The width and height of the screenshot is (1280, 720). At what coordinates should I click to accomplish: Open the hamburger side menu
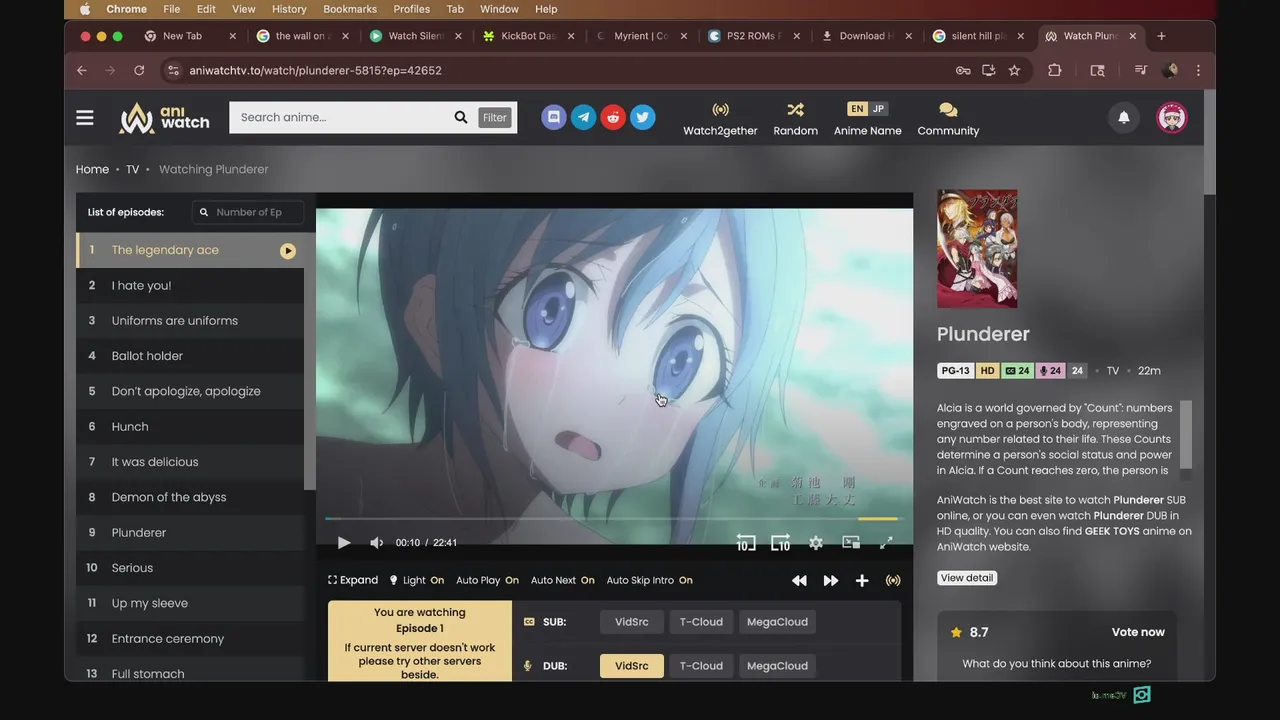coord(85,117)
